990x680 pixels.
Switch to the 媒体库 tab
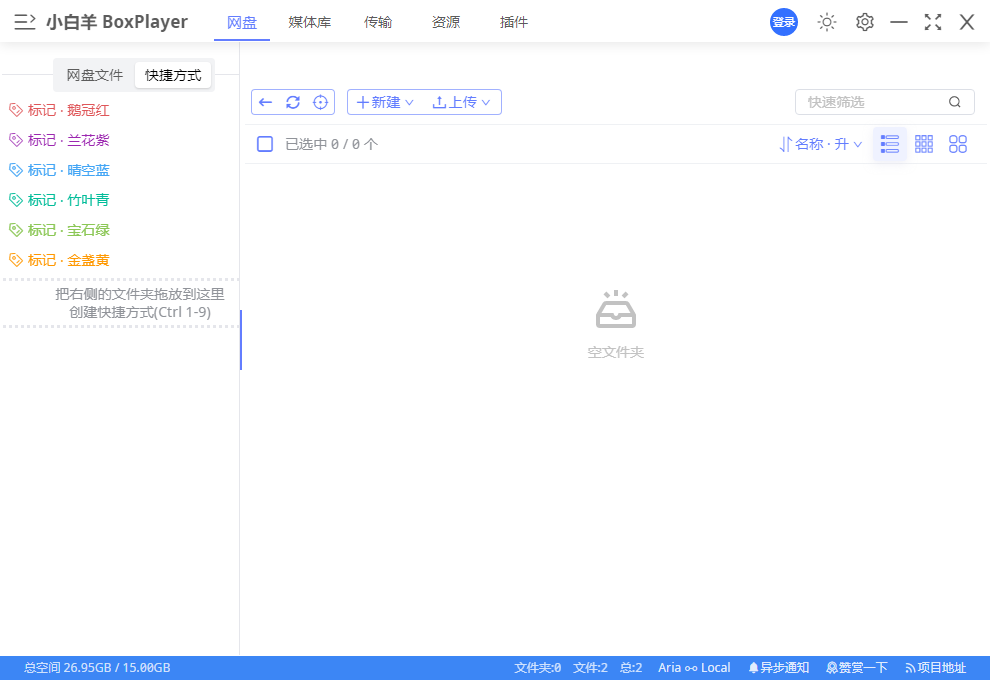point(309,21)
